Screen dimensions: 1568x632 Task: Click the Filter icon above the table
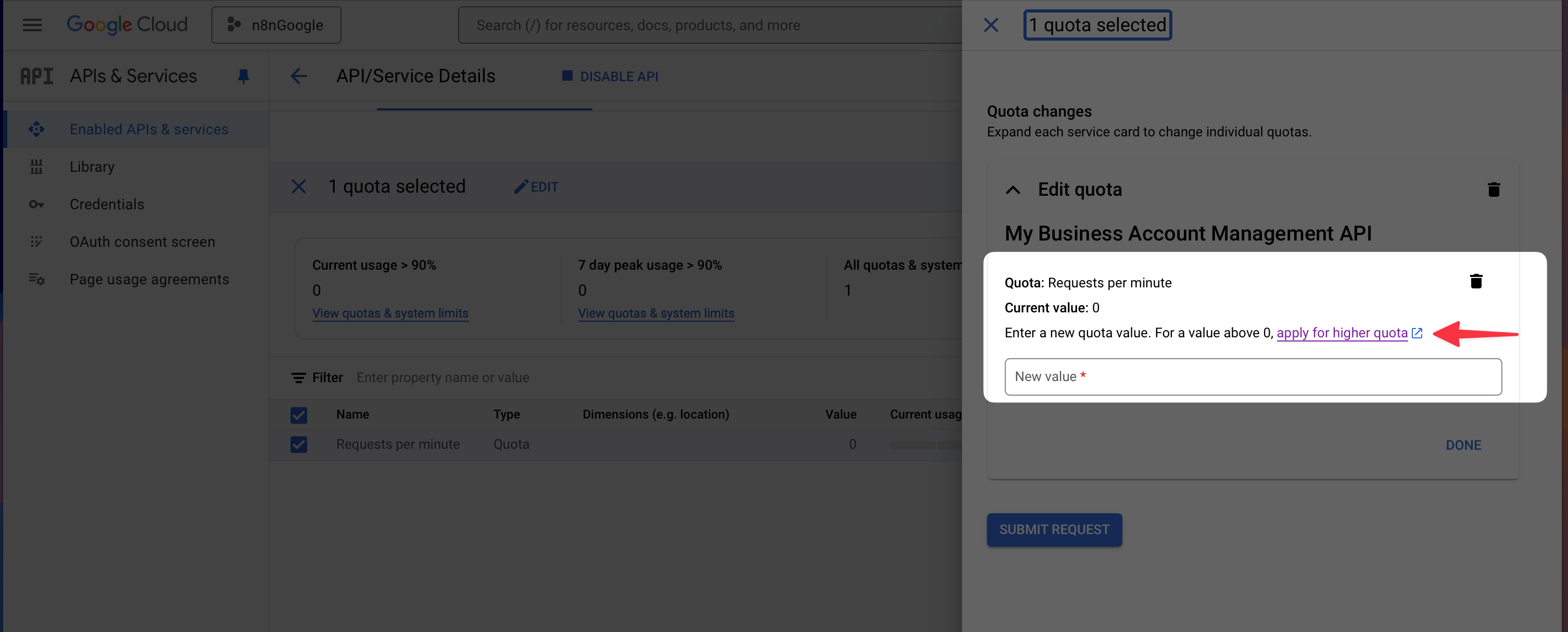(298, 377)
